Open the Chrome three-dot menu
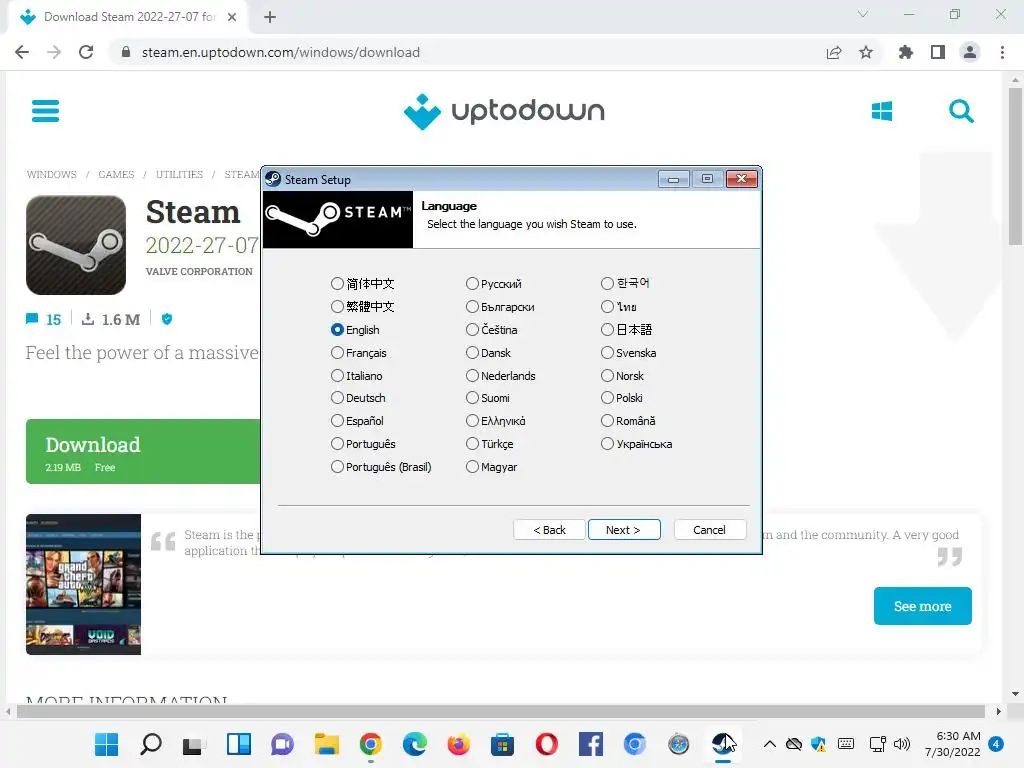Viewport: 1024px width, 768px height. pyautogui.click(x=1002, y=52)
